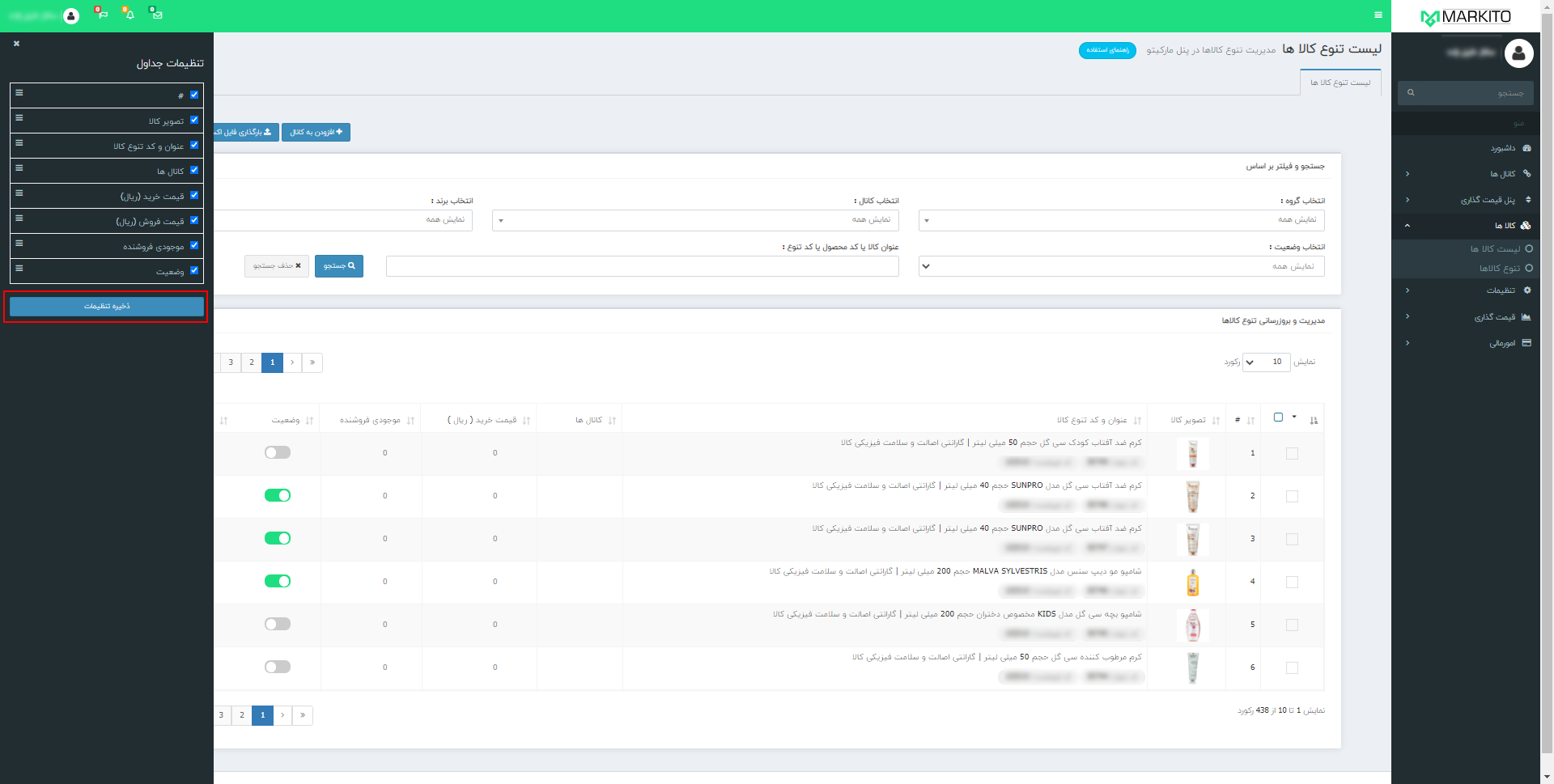Uncheck the # column checkbox
Viewport: 1554px width, 784px height.
[194, 95]
